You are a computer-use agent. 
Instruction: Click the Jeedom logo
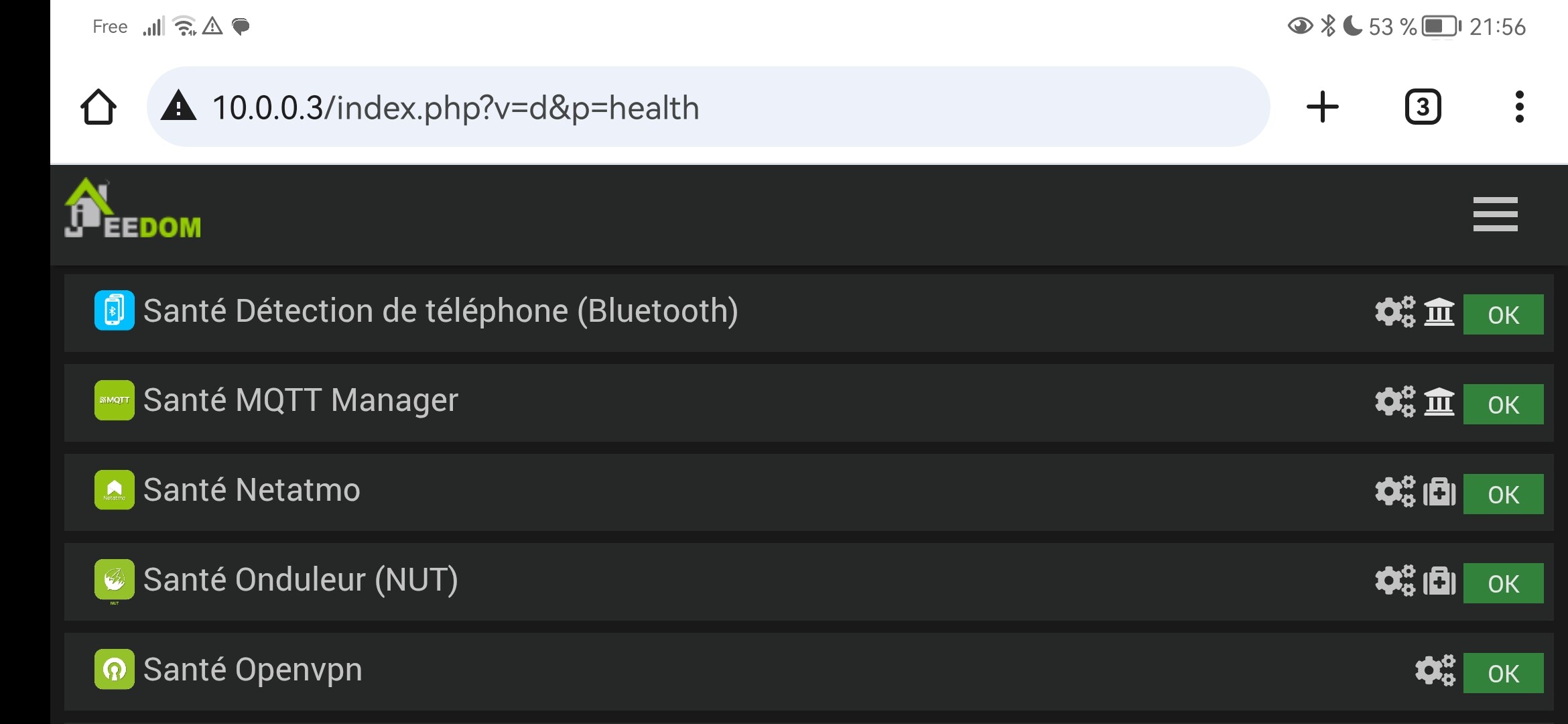(x=133, y=208)
